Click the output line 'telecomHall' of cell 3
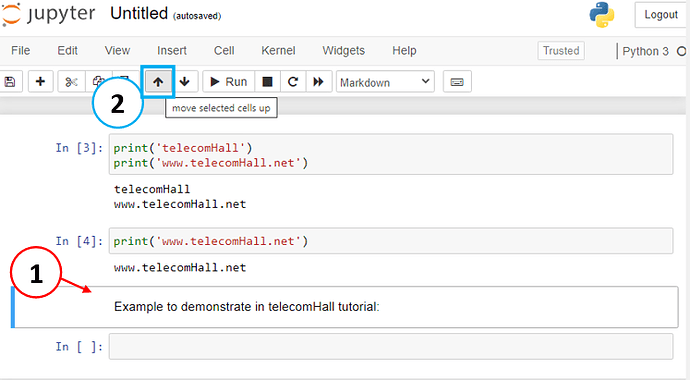 click(x=152, y=189)
